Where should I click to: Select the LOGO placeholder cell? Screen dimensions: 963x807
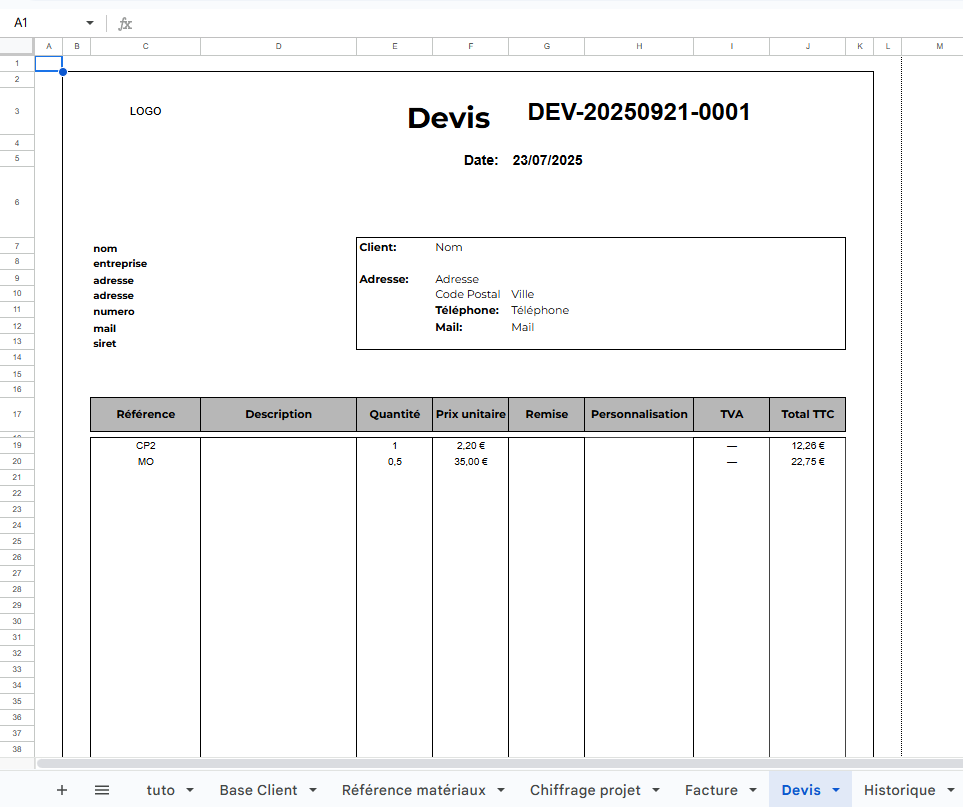coord(146,111)
